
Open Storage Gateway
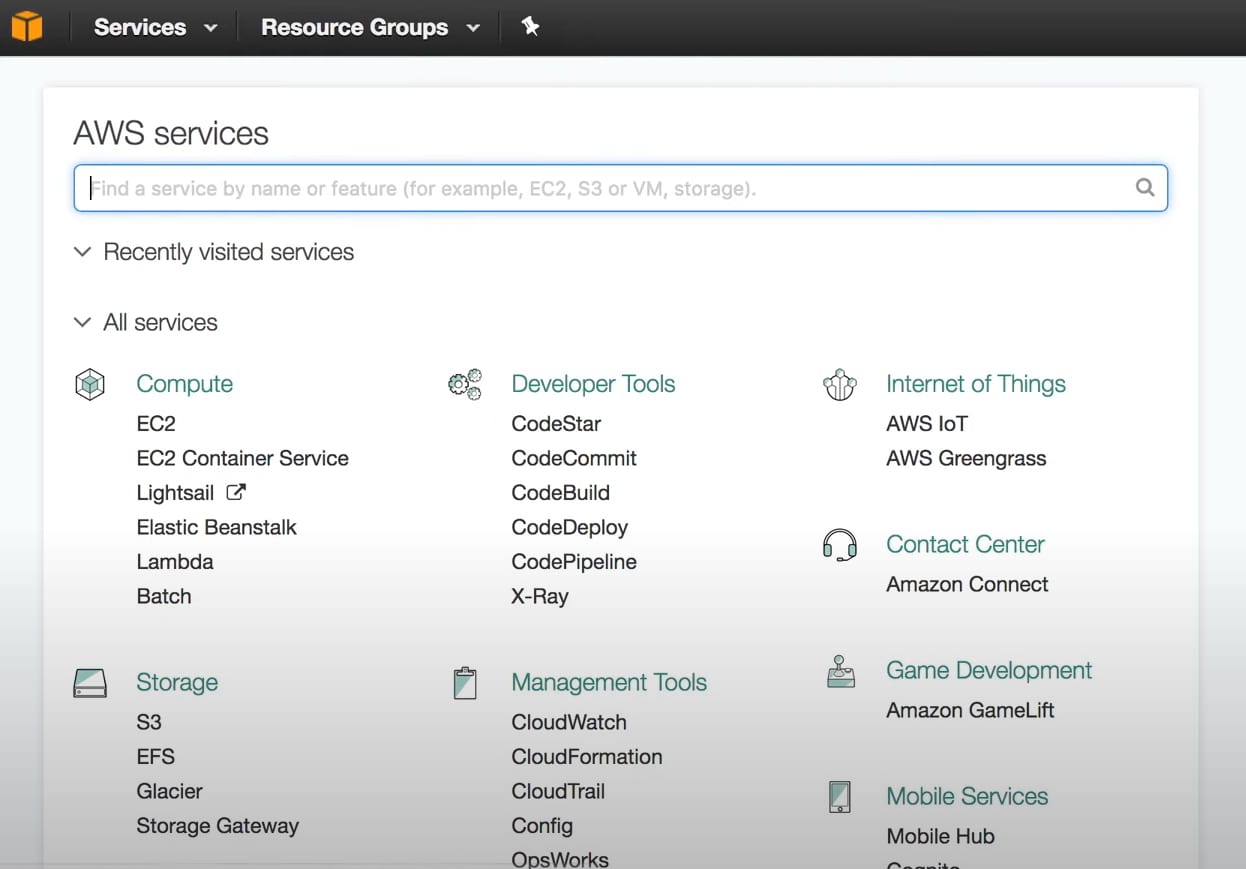point(218,826)
